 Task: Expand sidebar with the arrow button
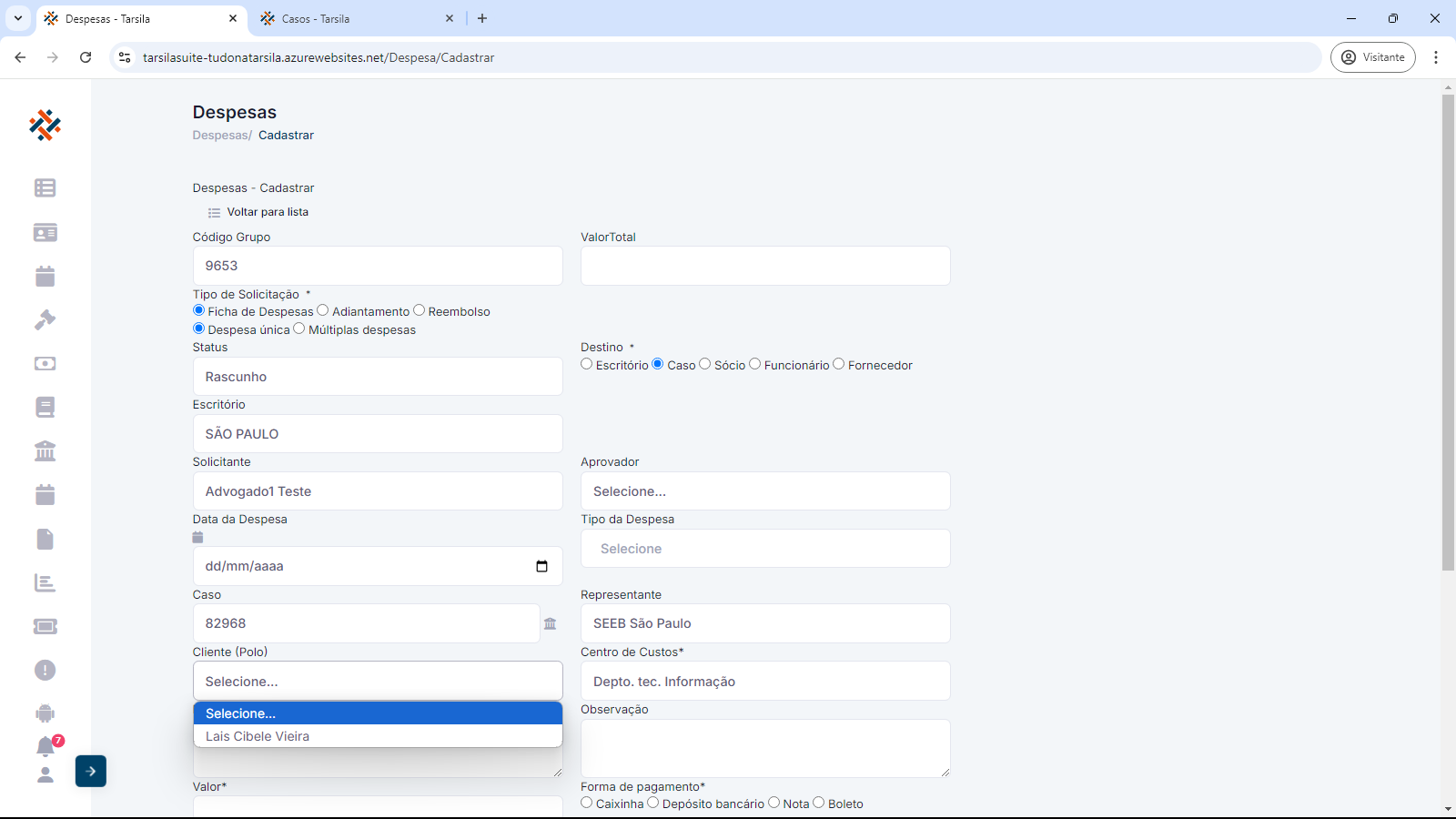click(91, 772)
